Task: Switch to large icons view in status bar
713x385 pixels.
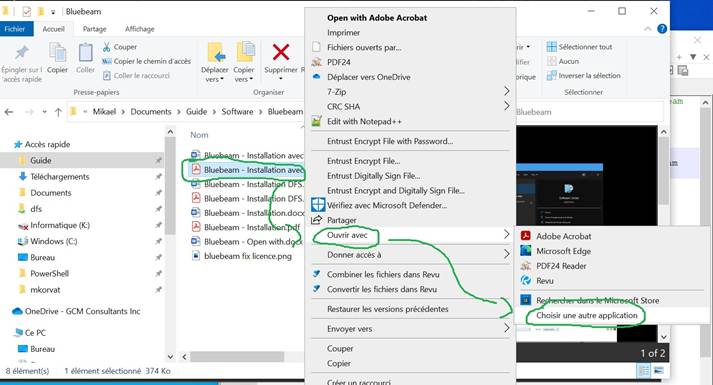Action: 658,371
